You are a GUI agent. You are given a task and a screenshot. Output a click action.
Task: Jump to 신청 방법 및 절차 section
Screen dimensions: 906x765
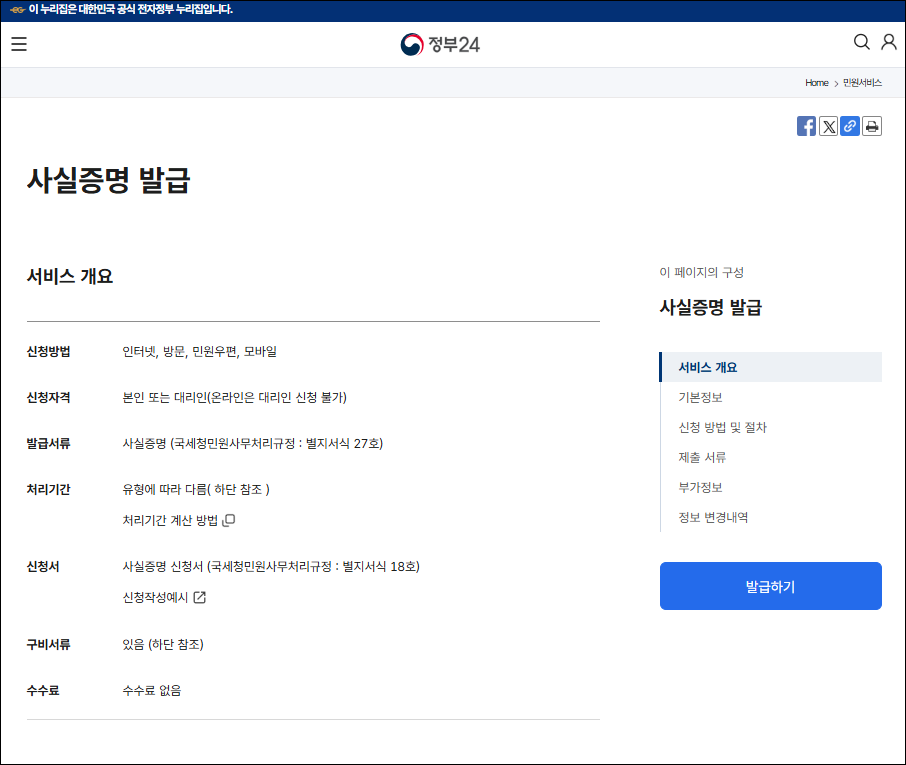point(722,427)
